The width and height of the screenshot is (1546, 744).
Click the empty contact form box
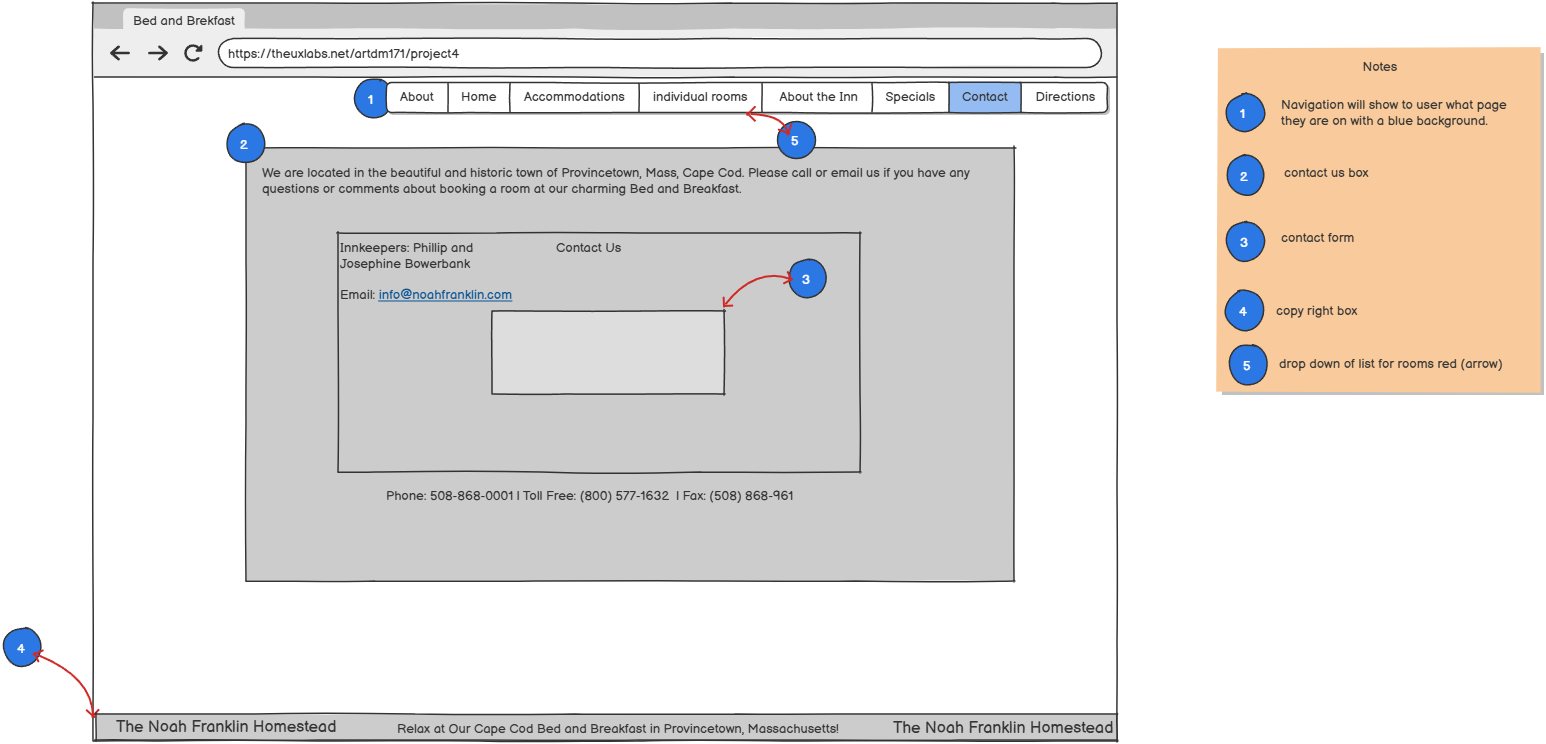(x=608, y=352)
